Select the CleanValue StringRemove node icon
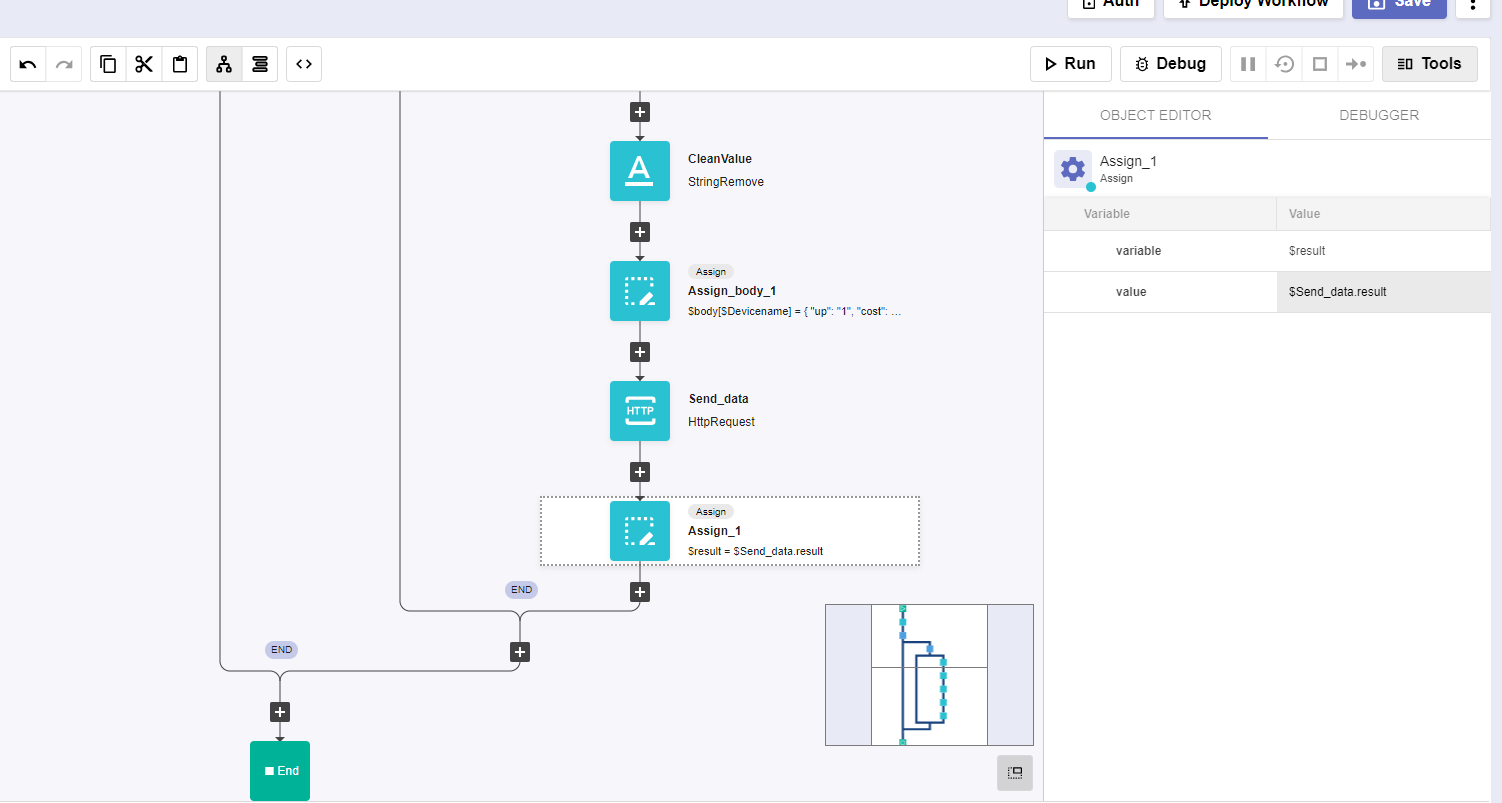 coord(640,171)
